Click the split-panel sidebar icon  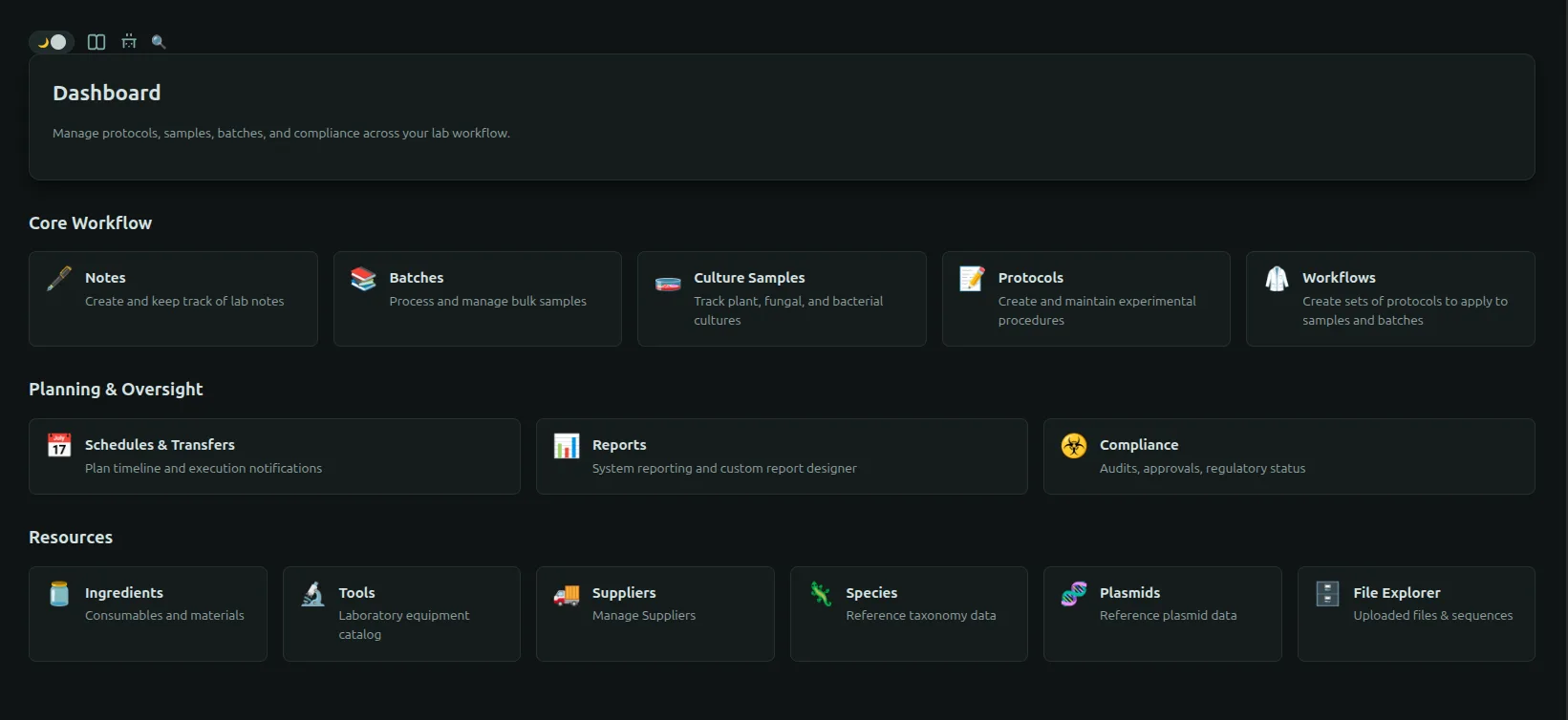point(97,42)
